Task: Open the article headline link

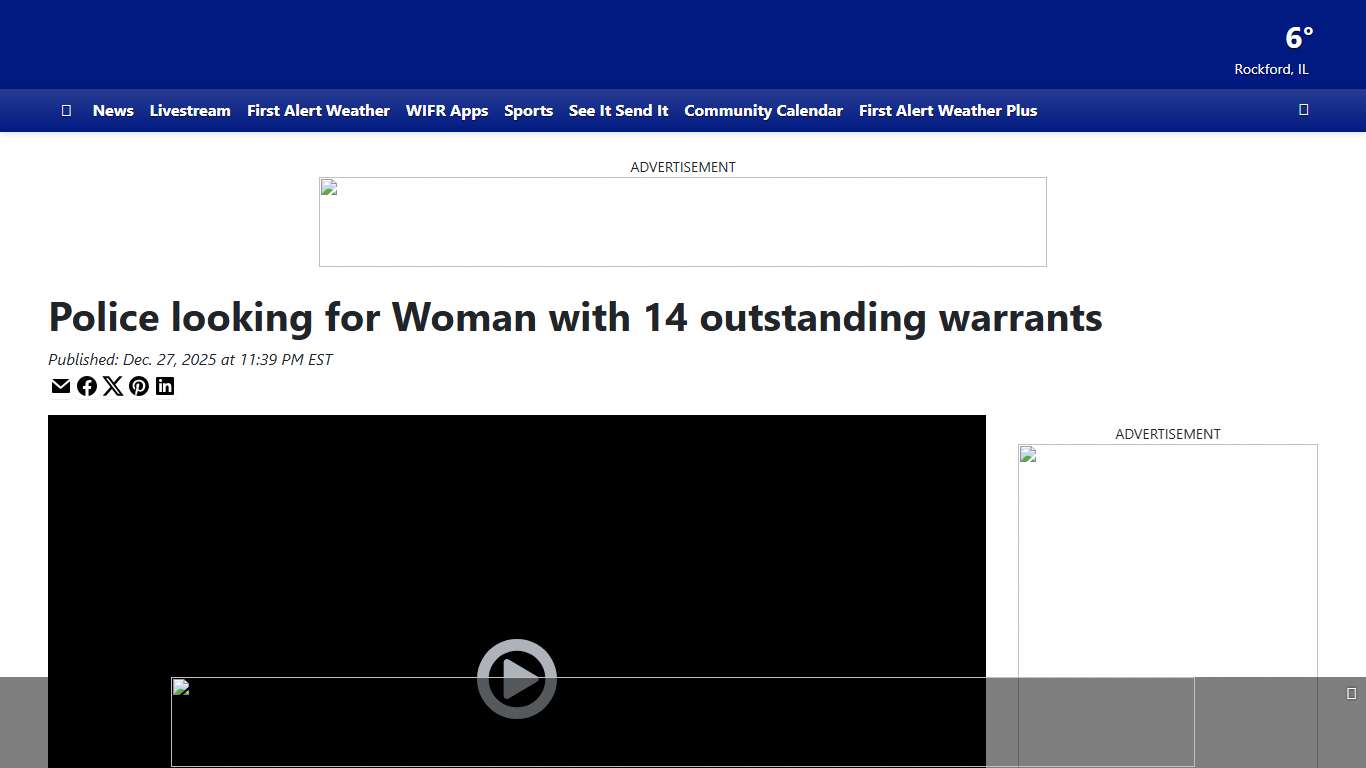Action: tap(575, 317)
